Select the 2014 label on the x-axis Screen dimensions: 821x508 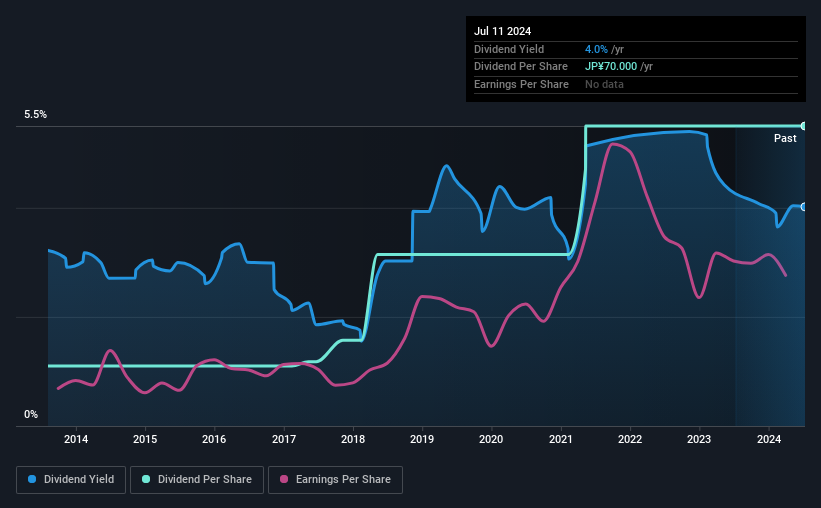(x=76, y=439)
